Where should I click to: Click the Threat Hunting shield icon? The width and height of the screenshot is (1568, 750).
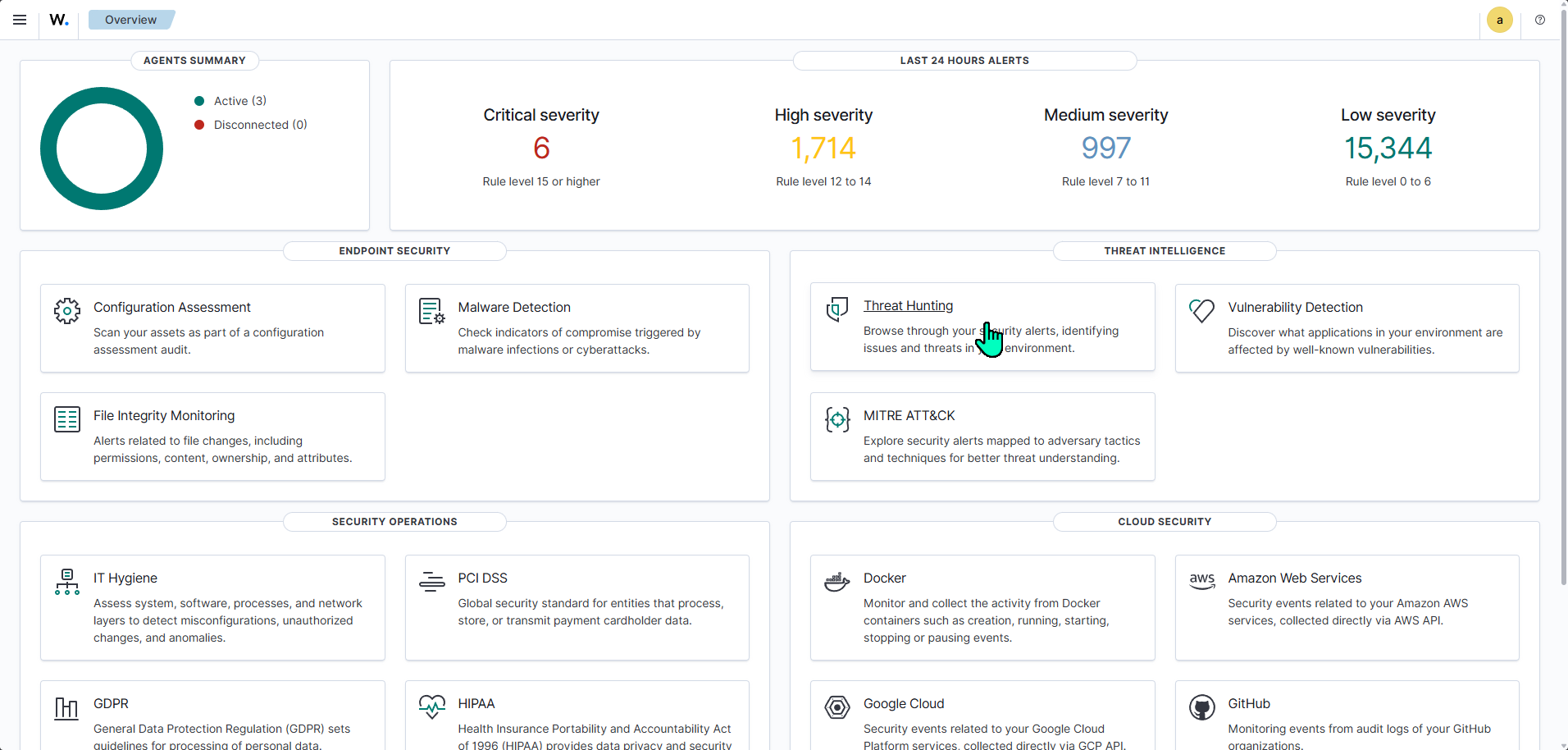tap(837, 309)
